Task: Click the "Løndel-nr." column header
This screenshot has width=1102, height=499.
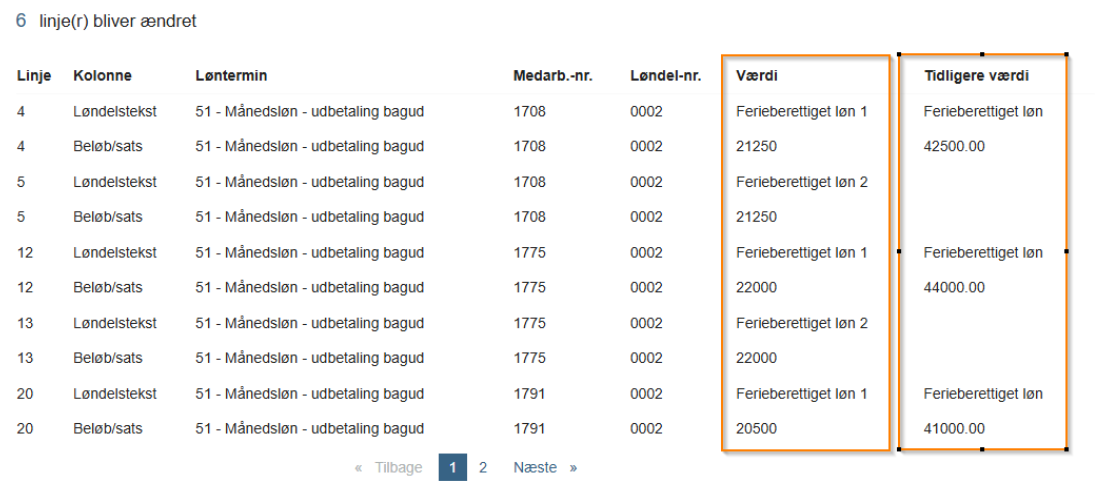Action: tap(666, 76)
